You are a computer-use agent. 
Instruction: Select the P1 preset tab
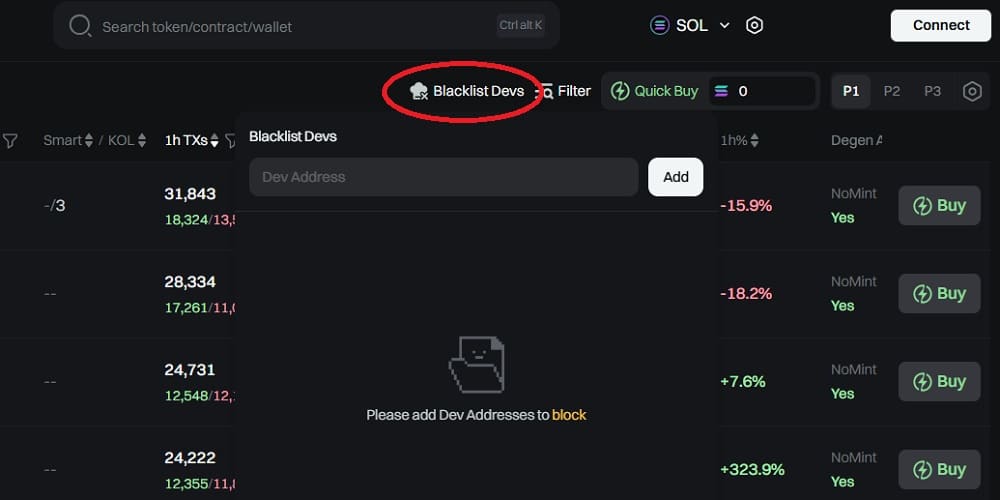(851, 91)
